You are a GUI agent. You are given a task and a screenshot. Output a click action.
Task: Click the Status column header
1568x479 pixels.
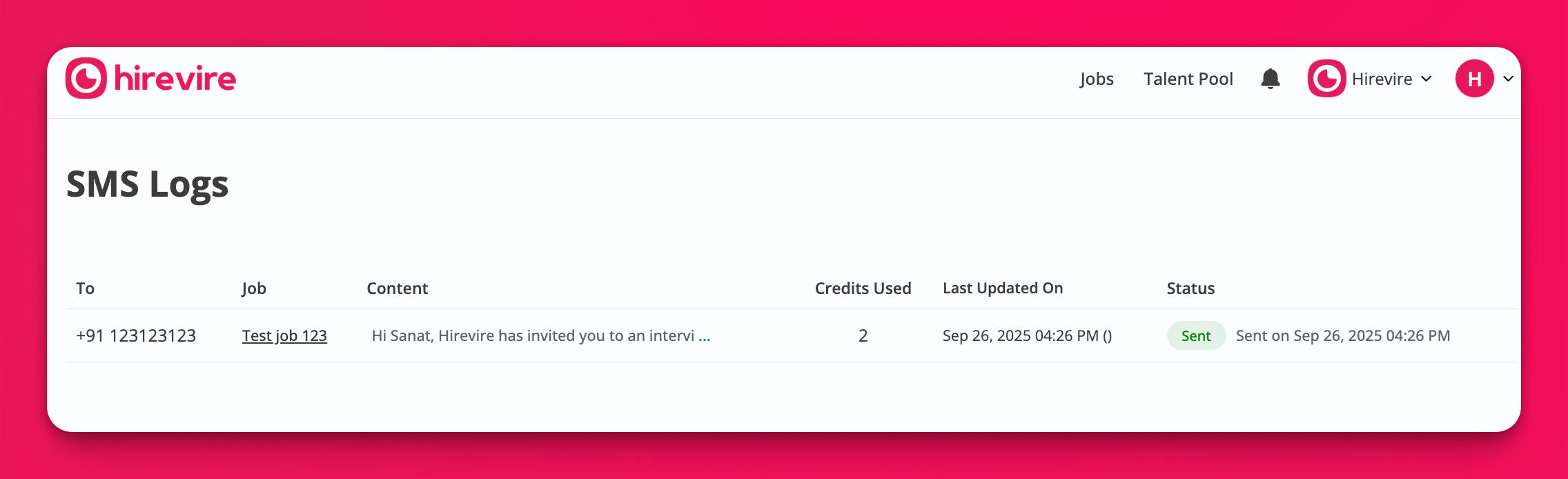point(1190,289)
